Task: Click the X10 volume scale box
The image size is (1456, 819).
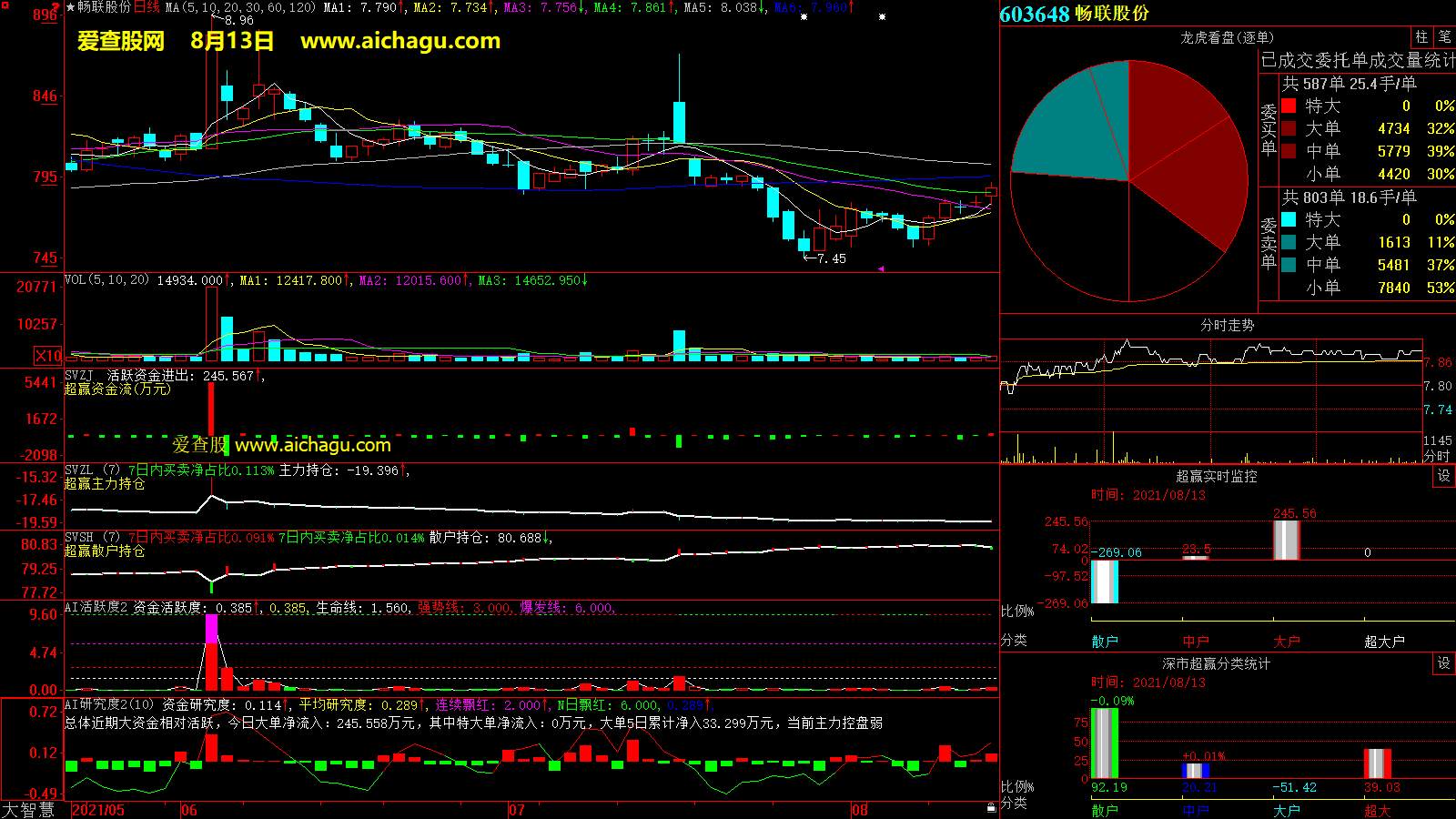Action: tap(48, 356)
